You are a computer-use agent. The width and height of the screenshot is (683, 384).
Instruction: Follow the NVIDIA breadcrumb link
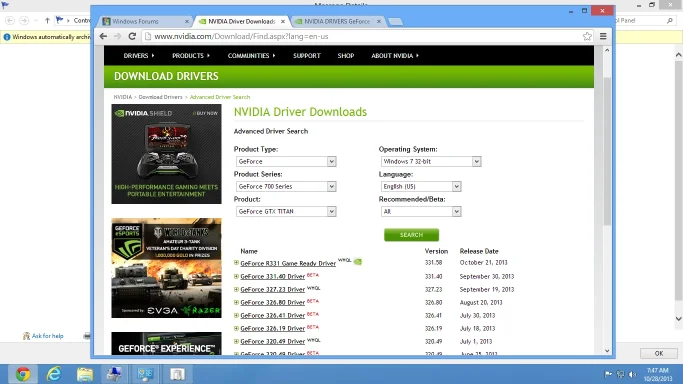pyautogui.click(x=122, y=97)
